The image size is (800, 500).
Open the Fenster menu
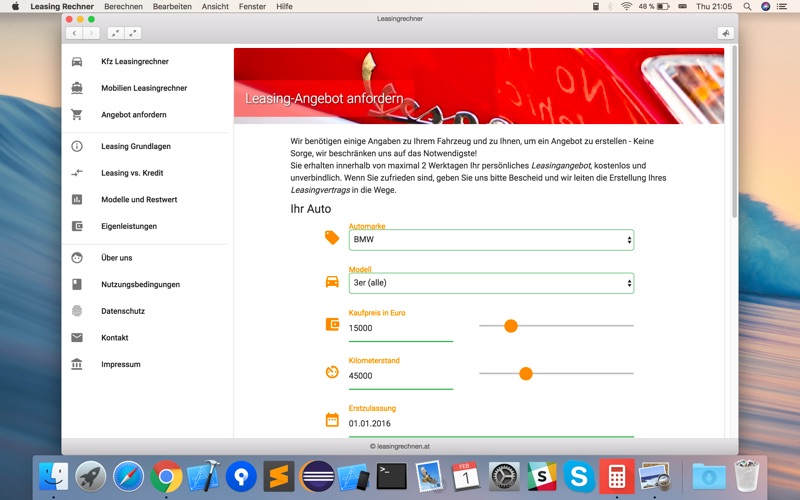click(x=252, y=6)
